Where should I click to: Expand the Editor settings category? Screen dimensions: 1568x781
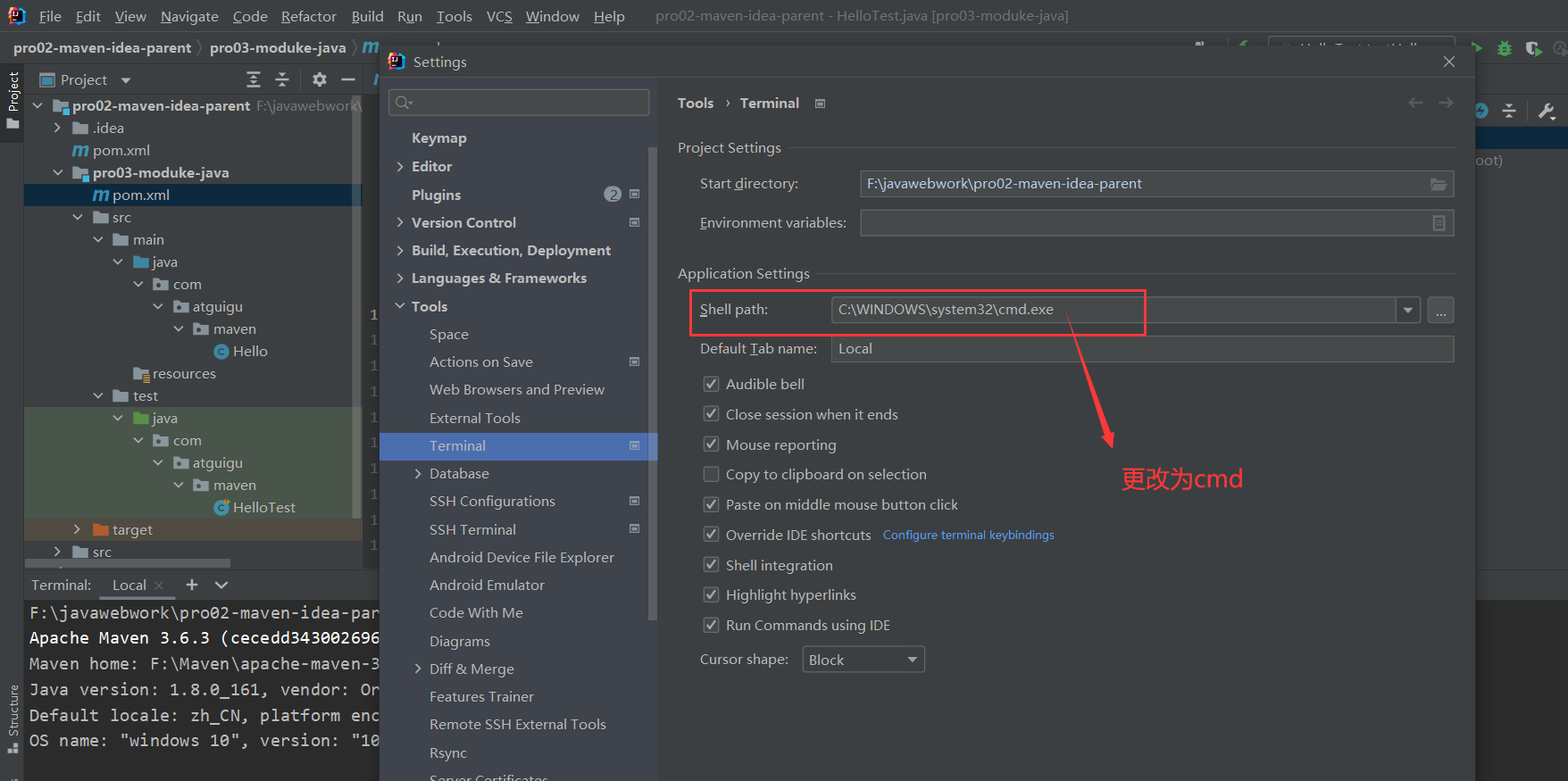(400, 167)
